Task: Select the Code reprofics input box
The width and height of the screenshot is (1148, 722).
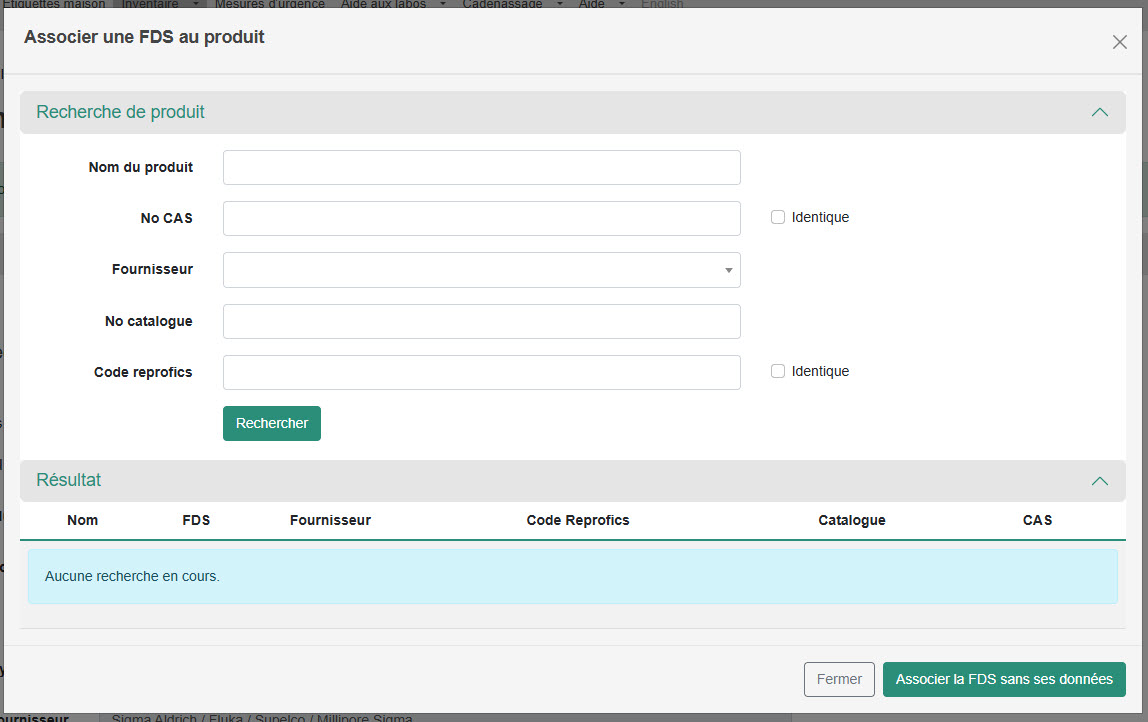Action: click(x=481, y=372)
